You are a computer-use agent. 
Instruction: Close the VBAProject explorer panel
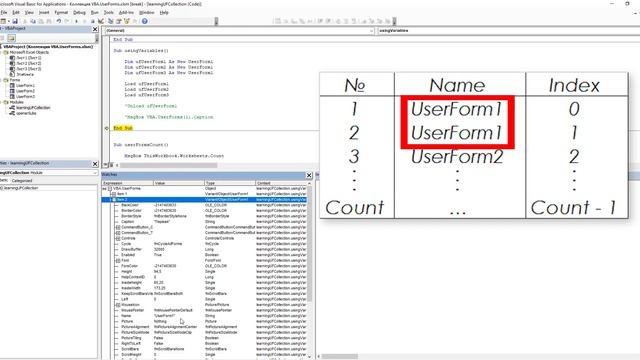(x=95, y=29)
